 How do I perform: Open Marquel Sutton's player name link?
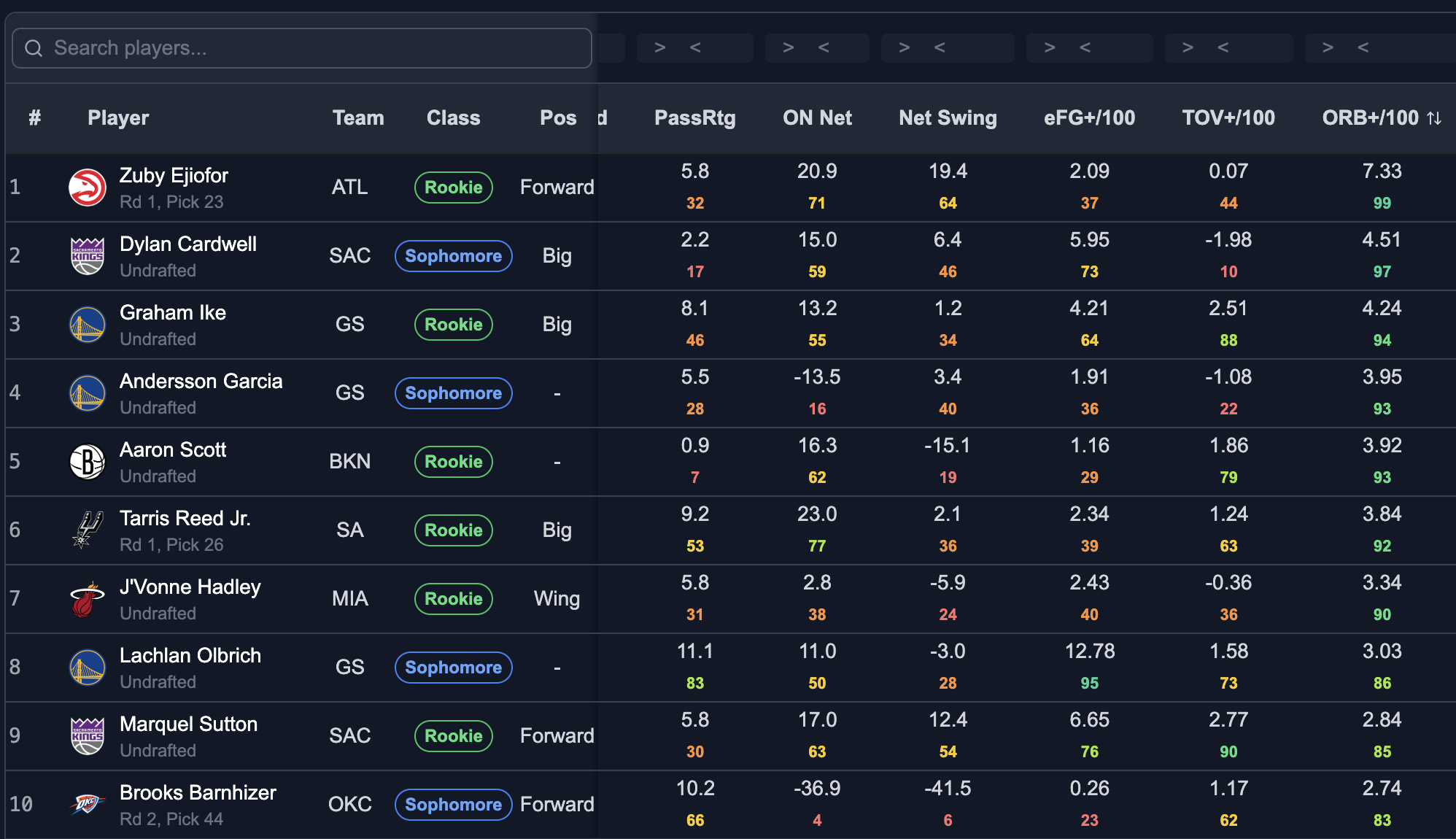tap(188, 724)
